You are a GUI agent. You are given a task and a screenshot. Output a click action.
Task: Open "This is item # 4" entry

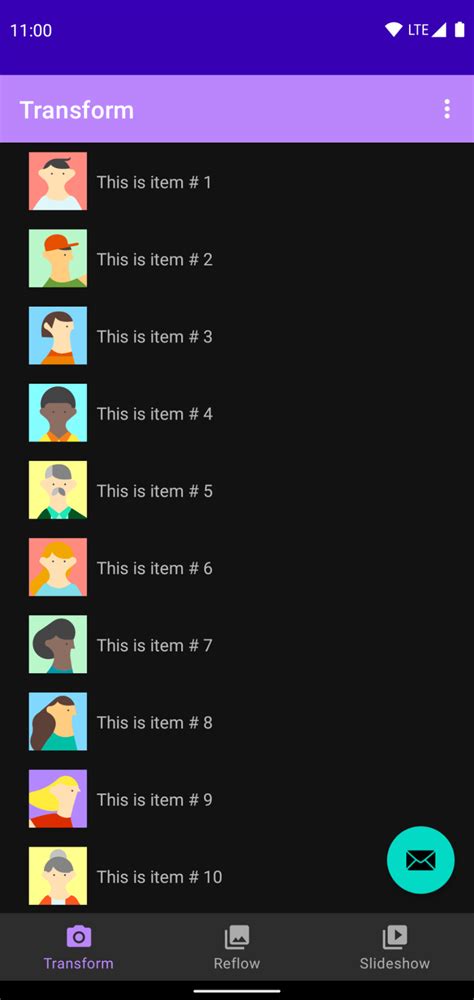click(237, 413)
